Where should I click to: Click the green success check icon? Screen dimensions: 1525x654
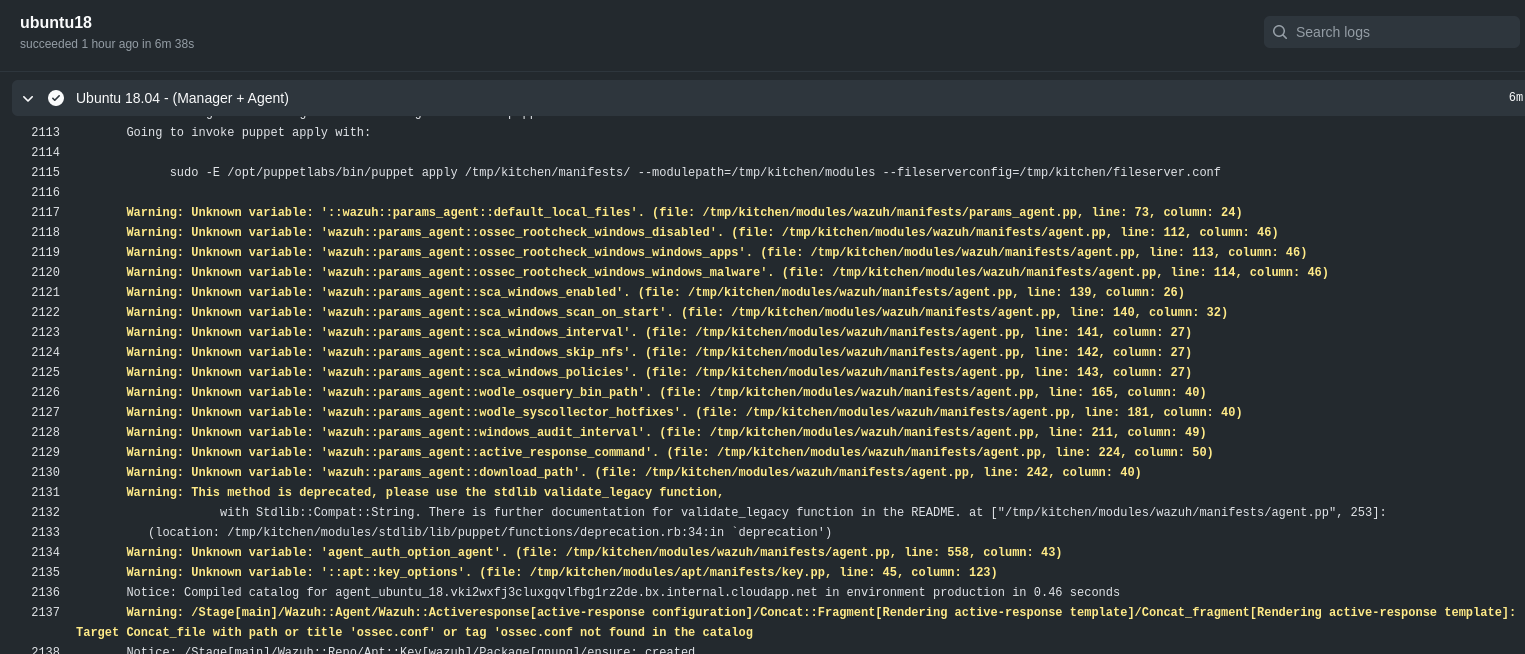[x=56, y=98]
